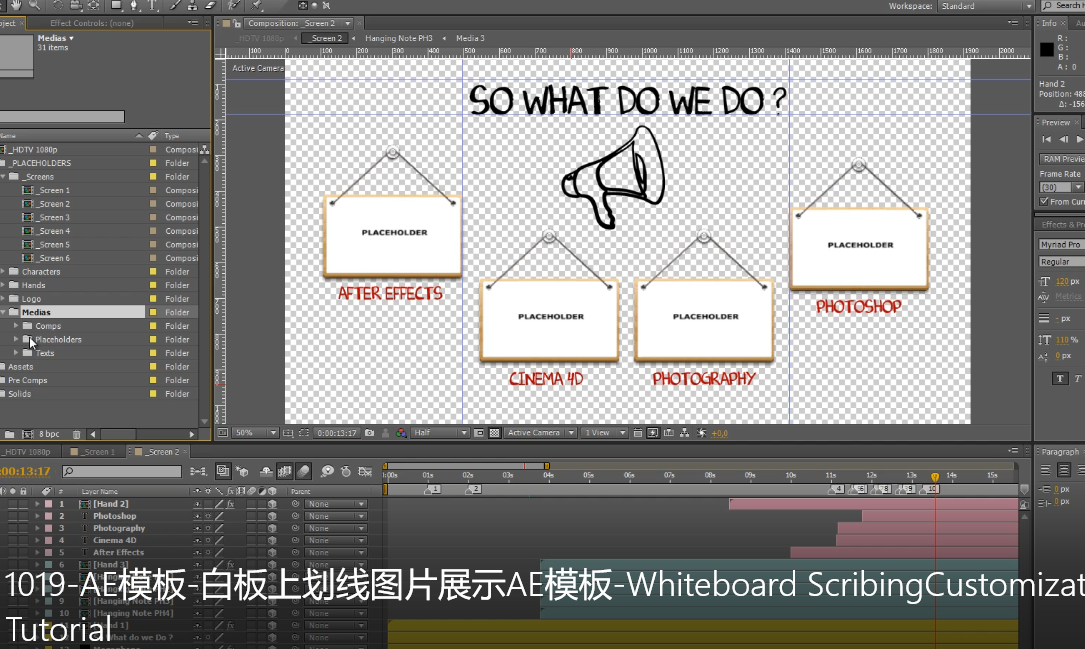Open the Graph Editor in the timeline
Viewport: 1085px width, 649px height.
click(365, 471)
